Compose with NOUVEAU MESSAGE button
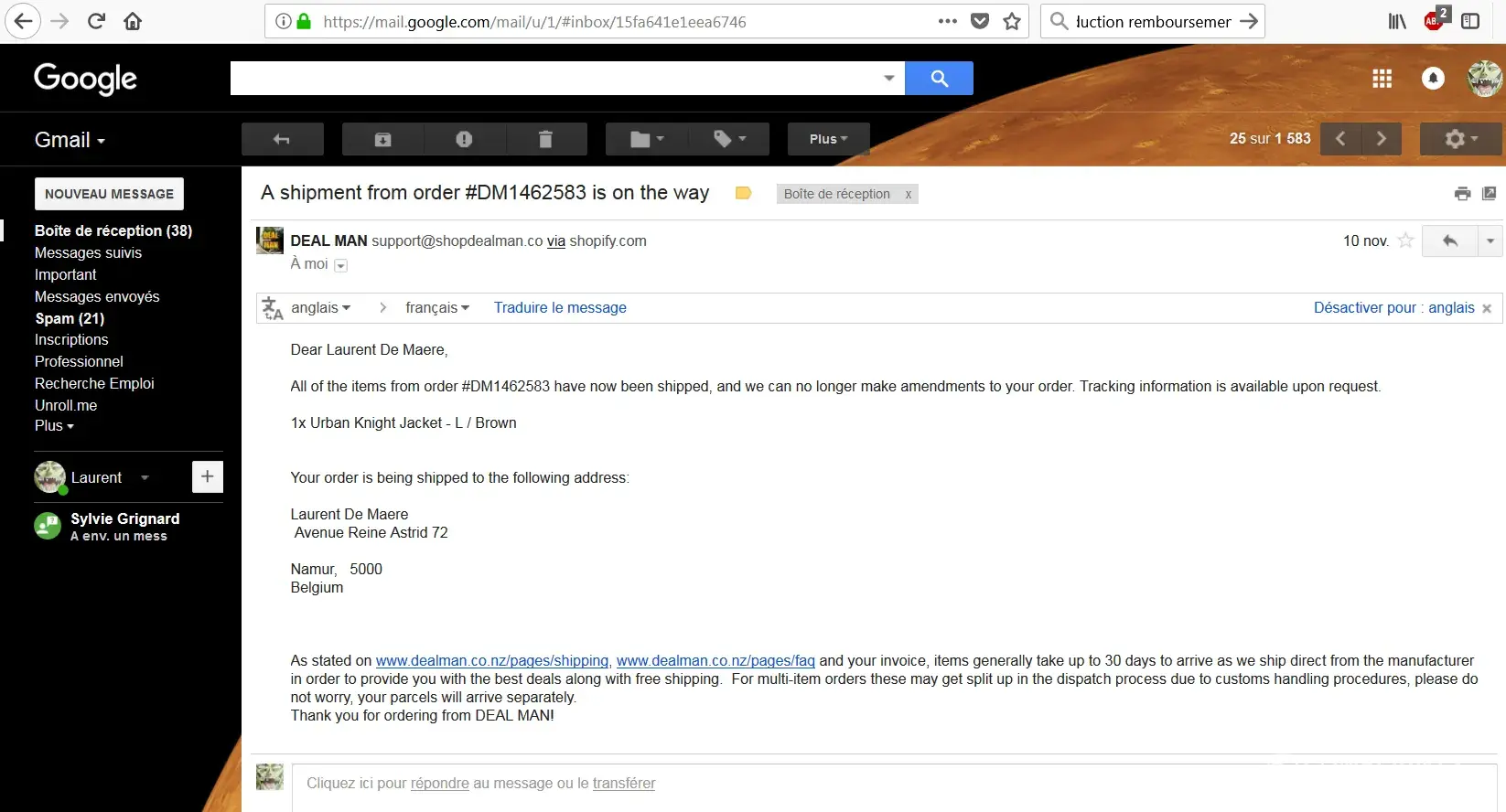Viewport: 1506px width, 812px height. tap(109, 194)
